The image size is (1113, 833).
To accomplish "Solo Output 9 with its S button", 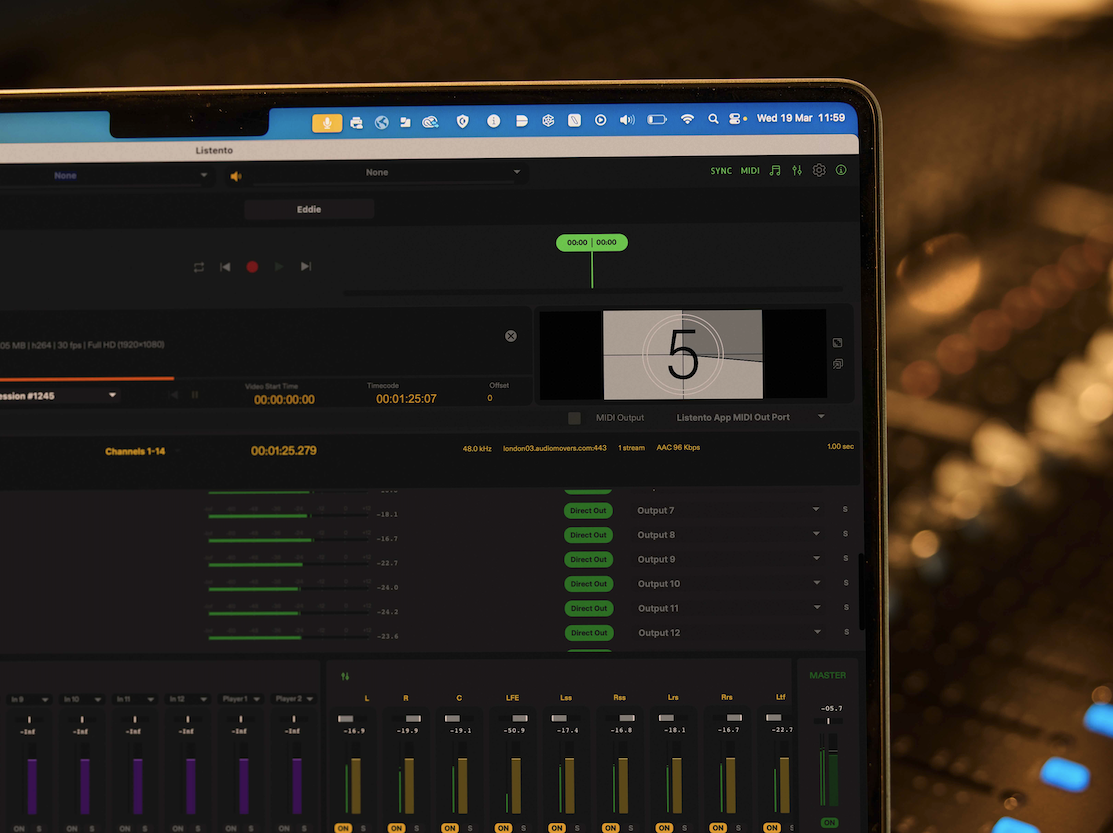I will pyautogui.click(x=844, y=558).
